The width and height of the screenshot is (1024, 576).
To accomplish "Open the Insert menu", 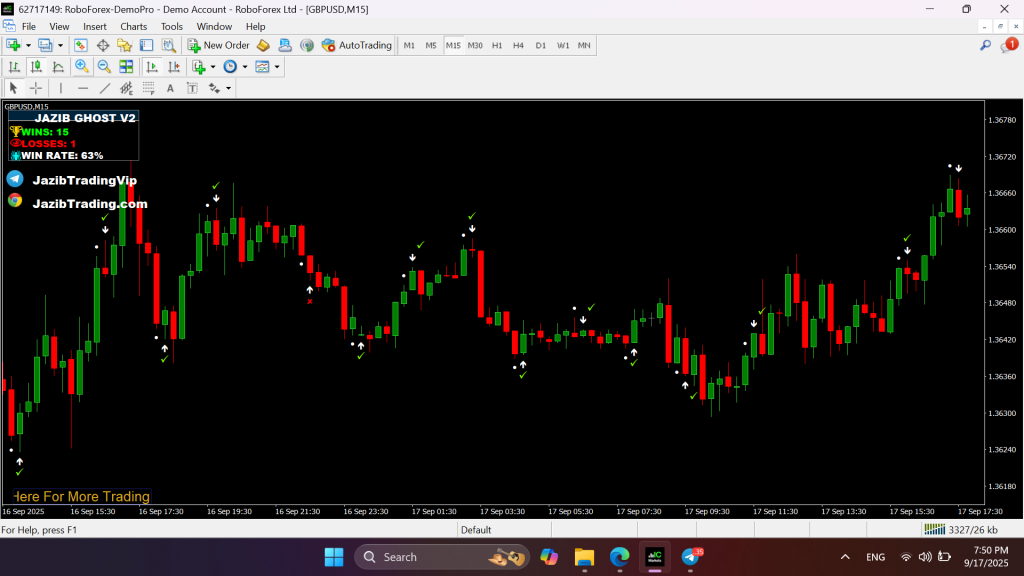I will (95, 26).
